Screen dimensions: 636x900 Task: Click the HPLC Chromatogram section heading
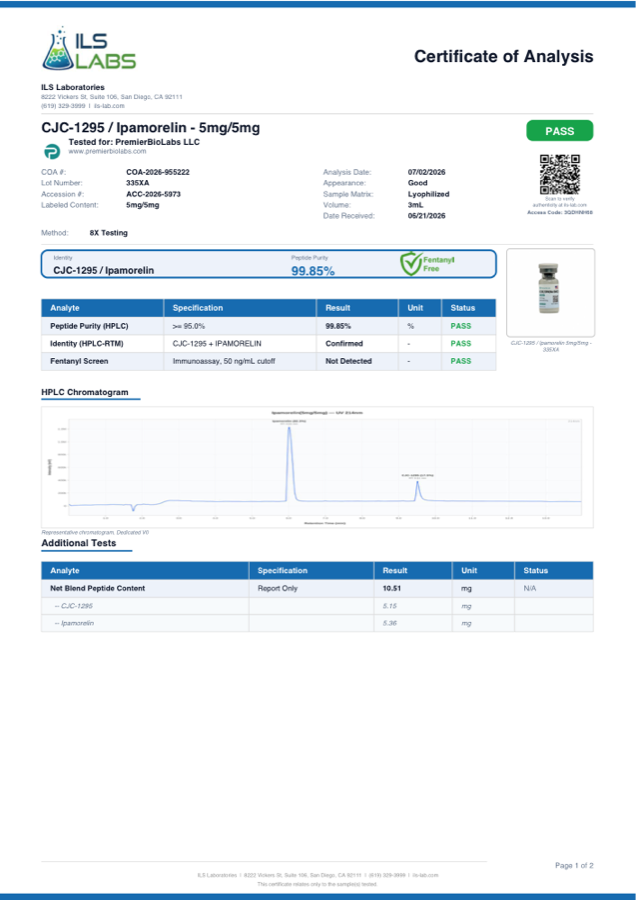point(85,393)
